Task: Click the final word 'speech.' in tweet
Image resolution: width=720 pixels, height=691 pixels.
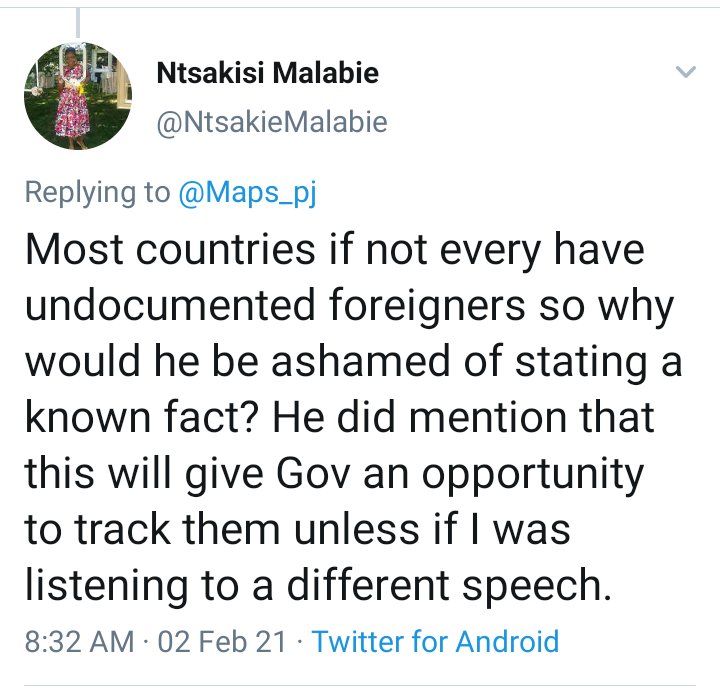Action: (x=537, y=586)
